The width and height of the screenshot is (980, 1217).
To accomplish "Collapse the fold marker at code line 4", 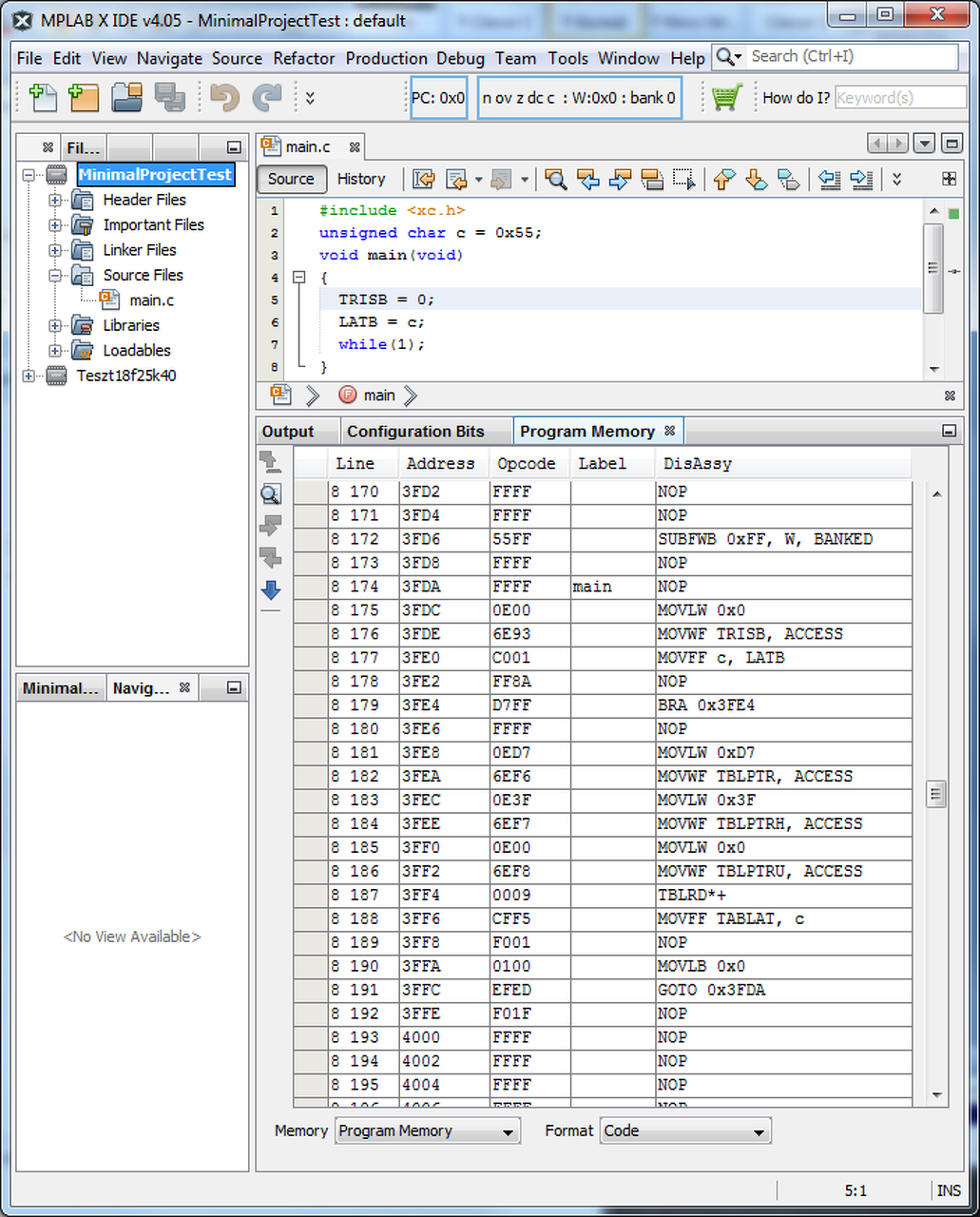I will tap(298, 278).
